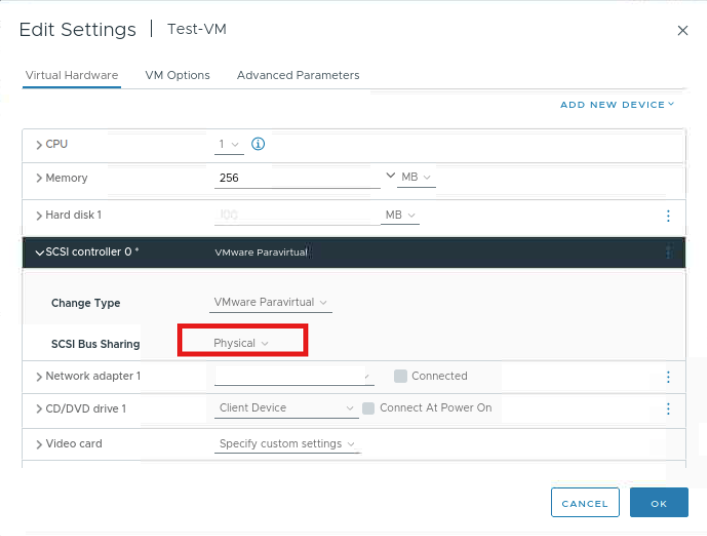Open CD/DVD drive 1 options menu
The width and height of the screenshot is (707, 536).
click(668, 409)
